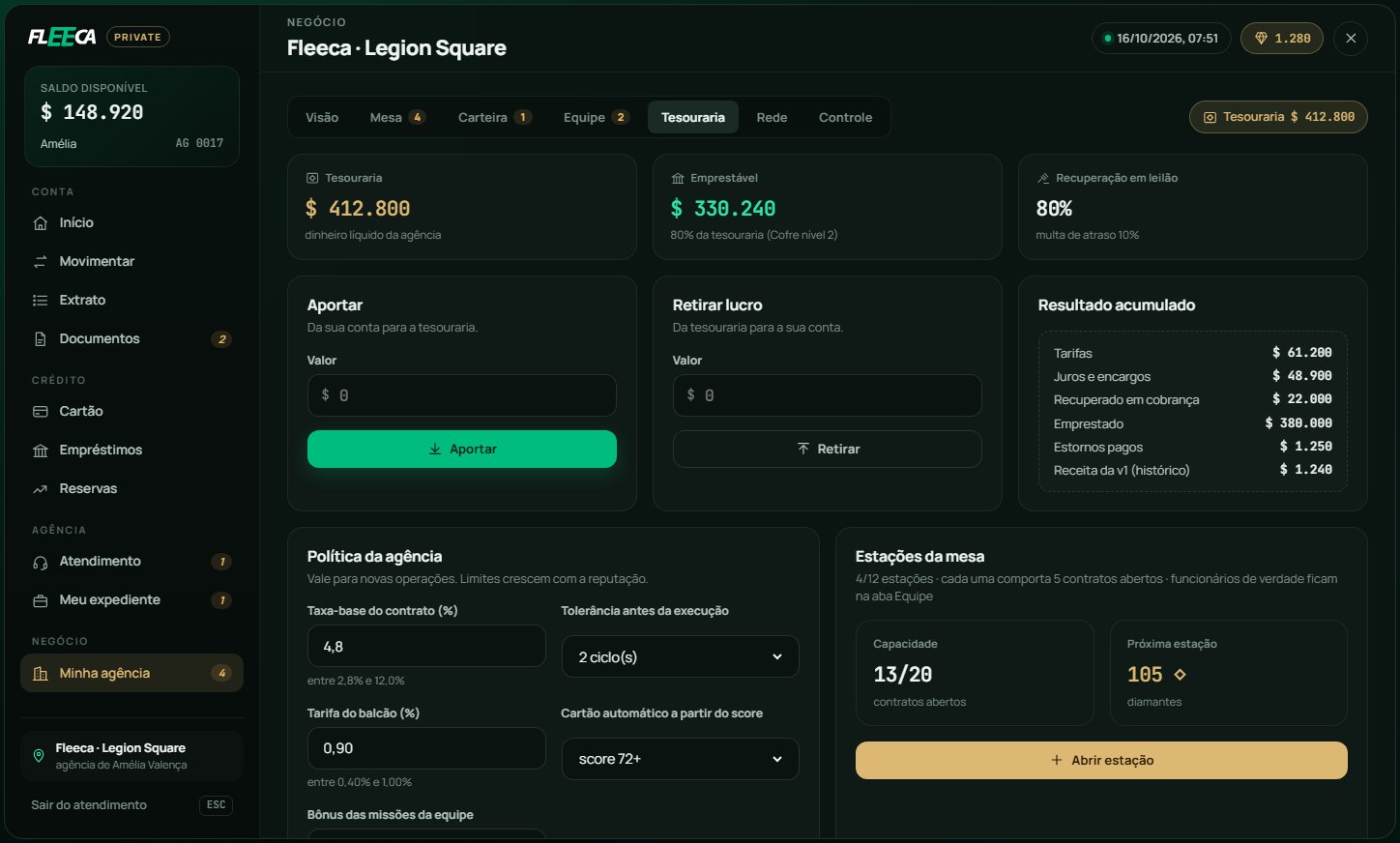Click the gavel icon beside Recuperação em leilão
1400x843 pixels.
[x=1043, y=178]
